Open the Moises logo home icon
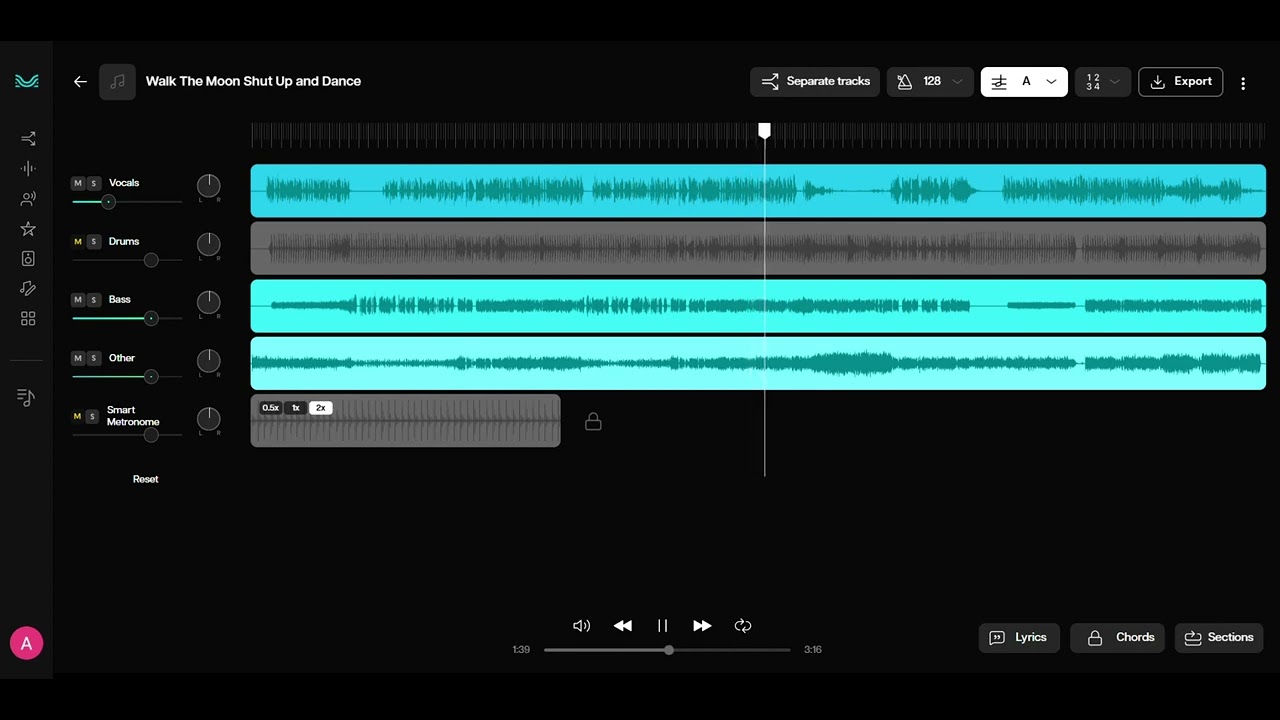The width and height of the screenshot is (1280, 720). coord(27,81)
